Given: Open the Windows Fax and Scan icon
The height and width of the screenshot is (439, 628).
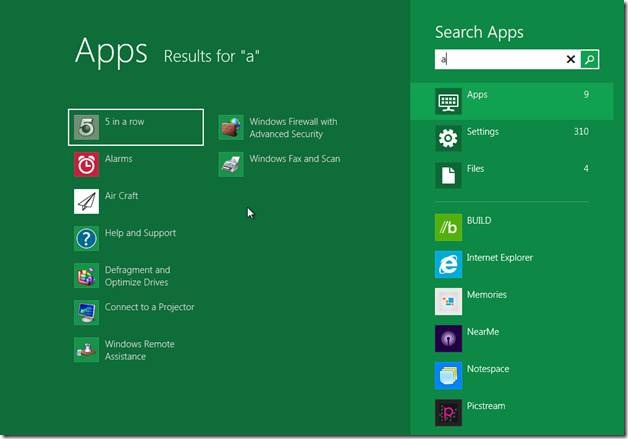Looking at the screenshot, I should [231, 164].
